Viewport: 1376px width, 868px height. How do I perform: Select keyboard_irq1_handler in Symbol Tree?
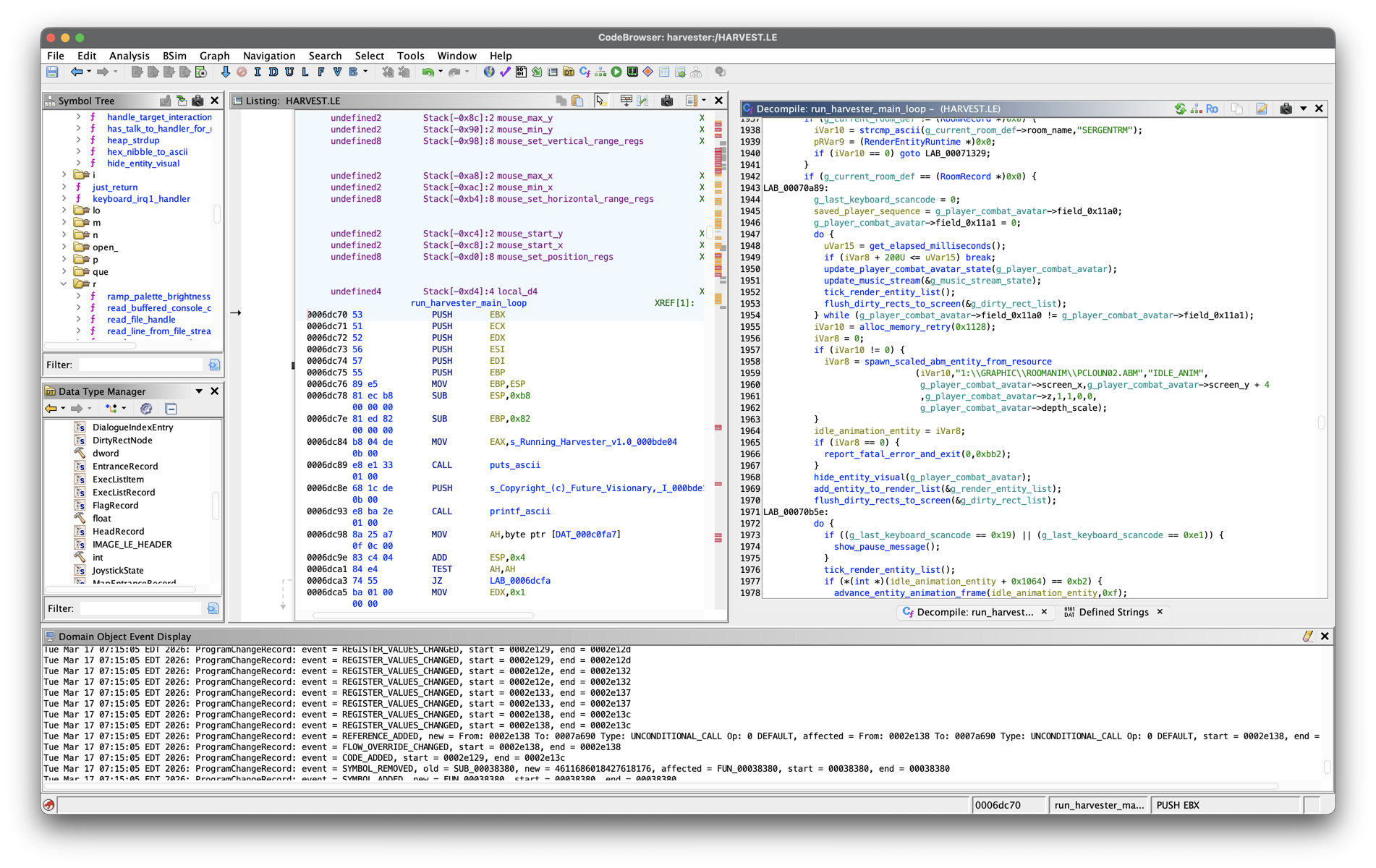(x=141, y=199)
